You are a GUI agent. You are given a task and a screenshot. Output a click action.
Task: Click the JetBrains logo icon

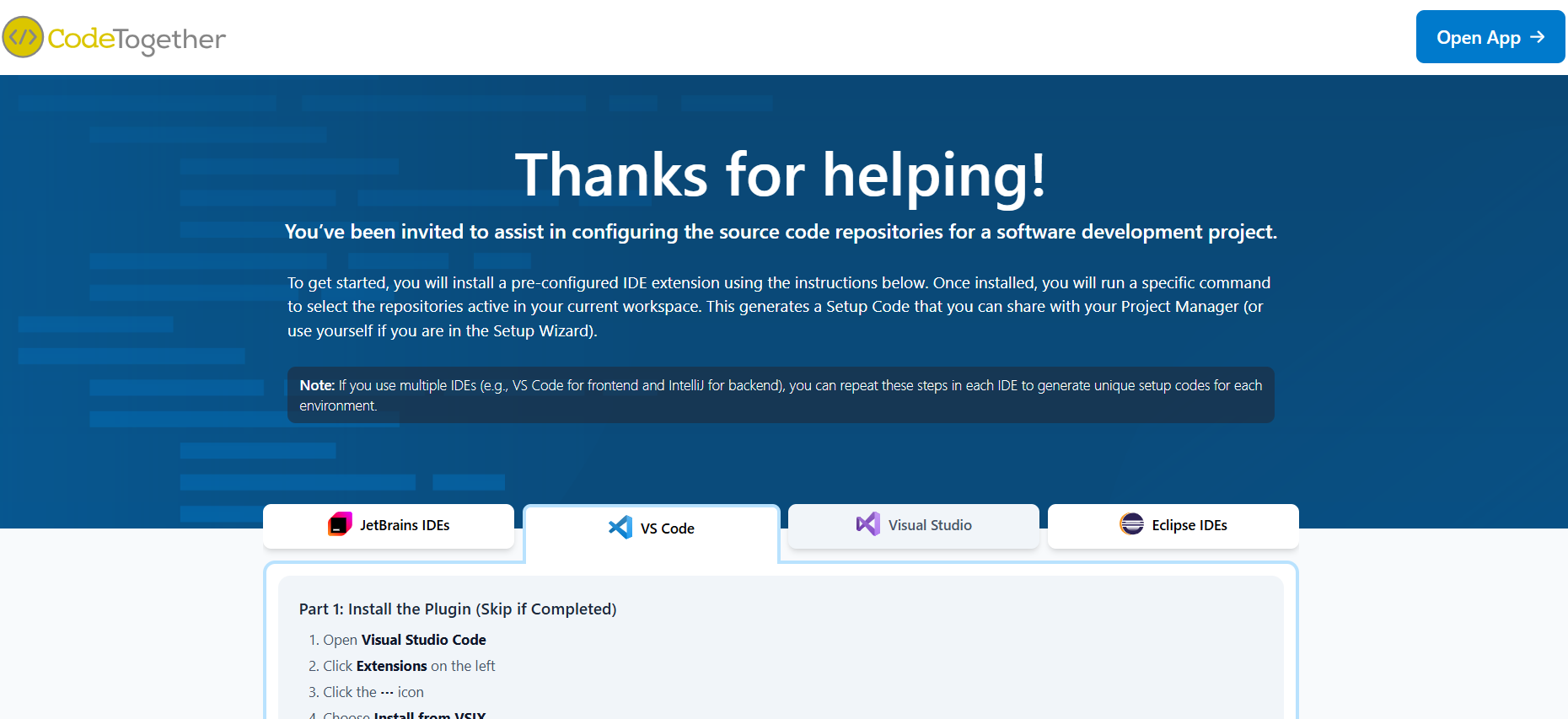tap(340, 524)
